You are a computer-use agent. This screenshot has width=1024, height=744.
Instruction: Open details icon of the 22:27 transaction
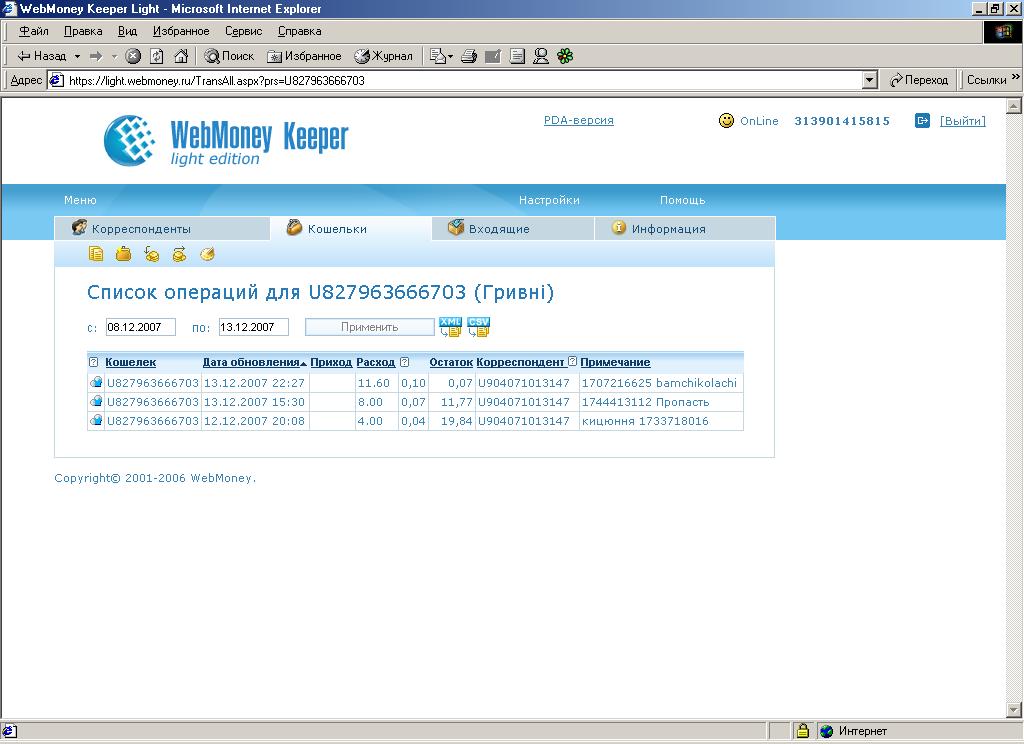(x=96, y=383)
